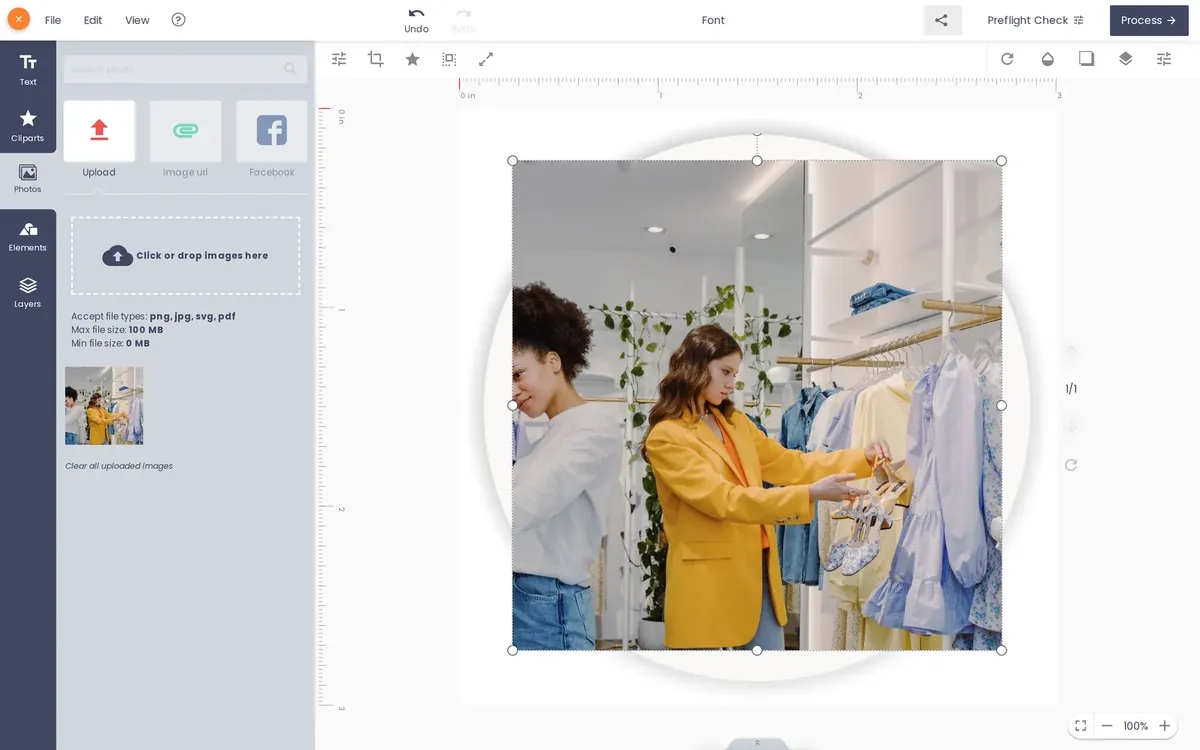
Task: Open the opacity droplet tool
Action: (1047, 59)
